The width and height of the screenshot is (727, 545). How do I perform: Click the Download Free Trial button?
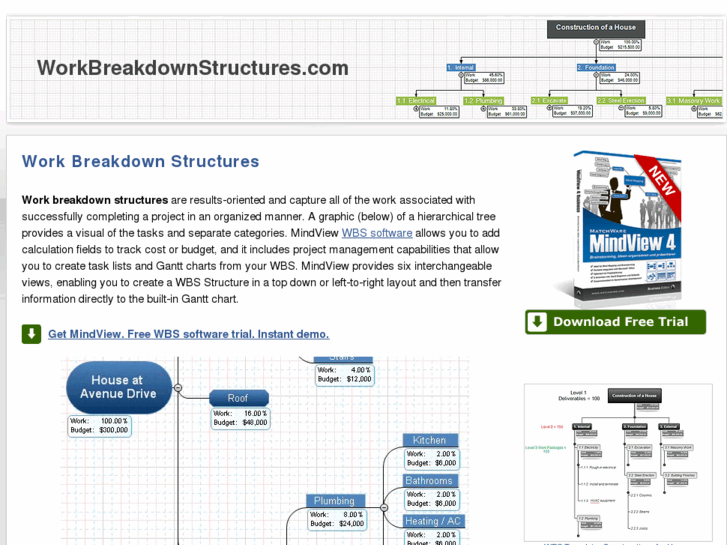[x=615, y=322]
